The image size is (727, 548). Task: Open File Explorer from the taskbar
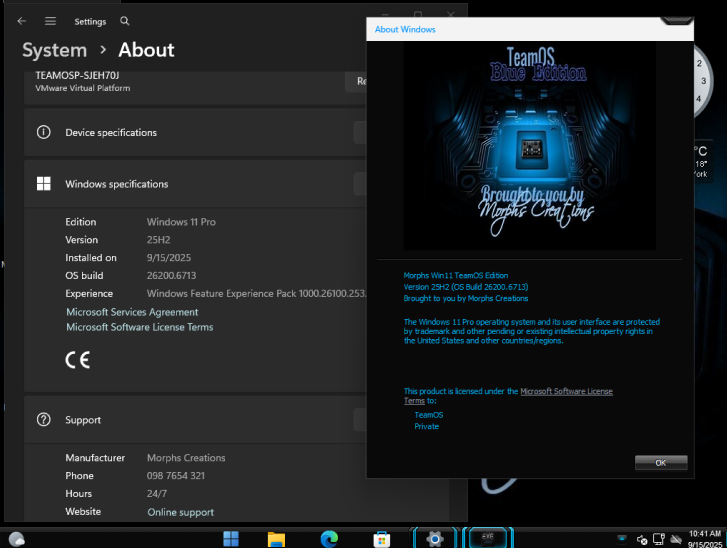276,539
